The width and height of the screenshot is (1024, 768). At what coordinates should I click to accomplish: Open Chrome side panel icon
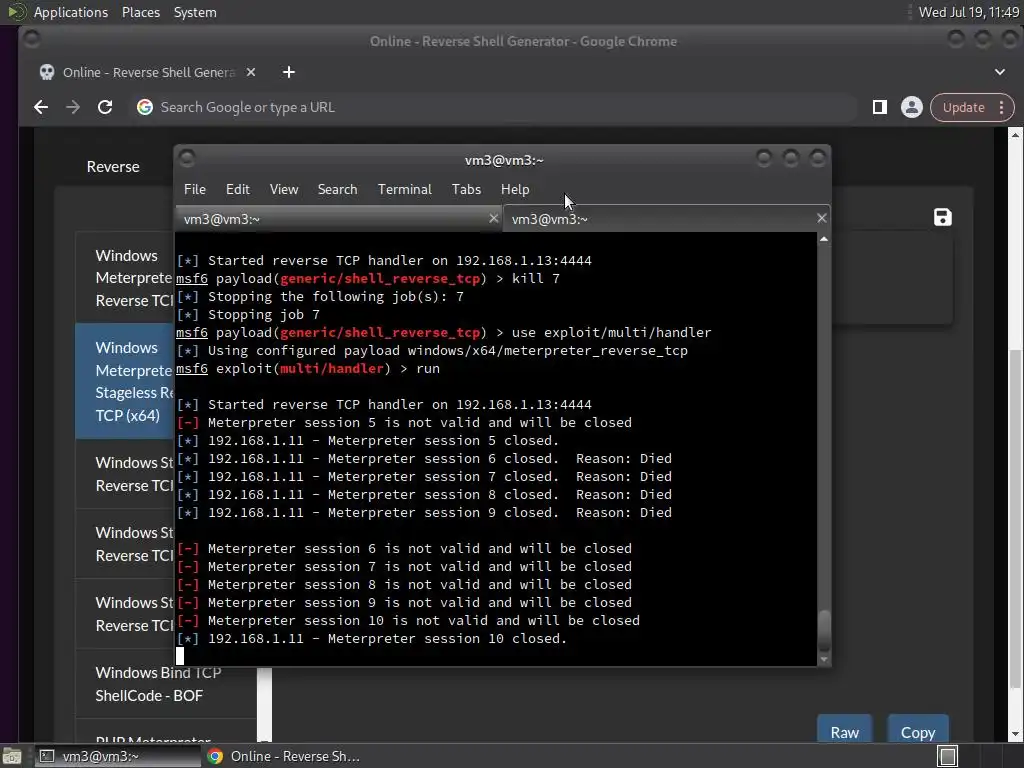[880, 107]
